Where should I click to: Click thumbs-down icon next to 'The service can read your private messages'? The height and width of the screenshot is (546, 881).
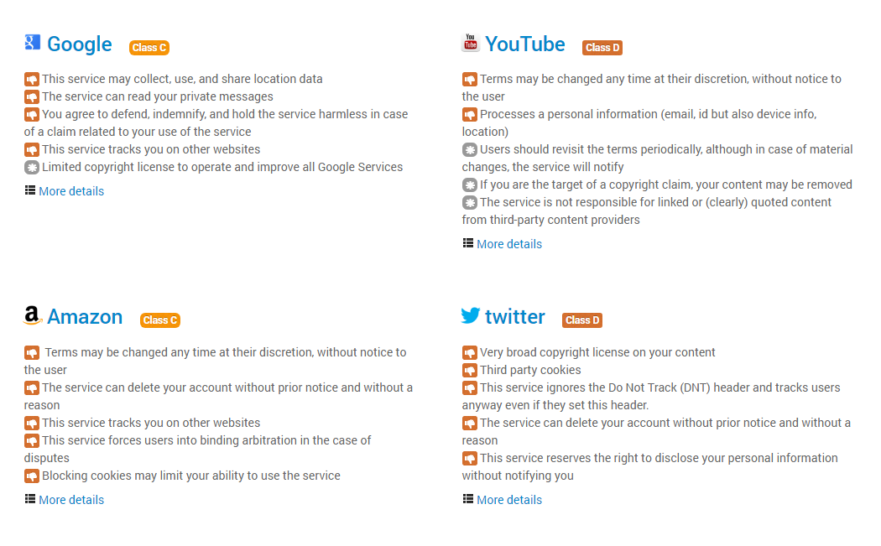click(31, 97)
